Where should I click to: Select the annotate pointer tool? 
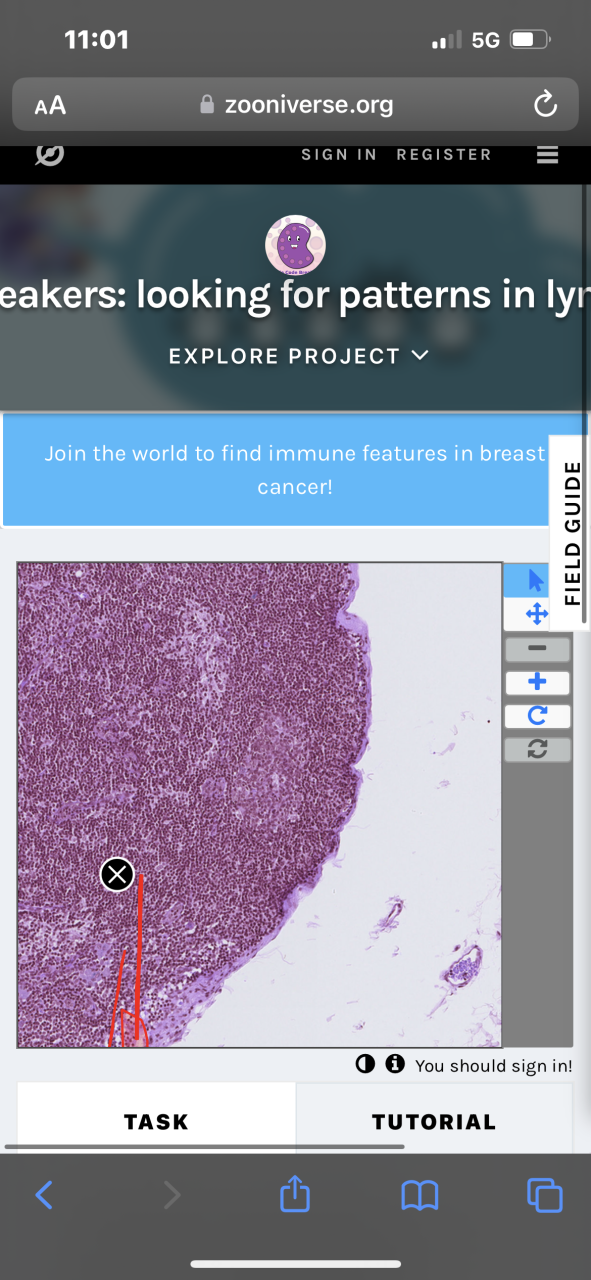[537, 580]
